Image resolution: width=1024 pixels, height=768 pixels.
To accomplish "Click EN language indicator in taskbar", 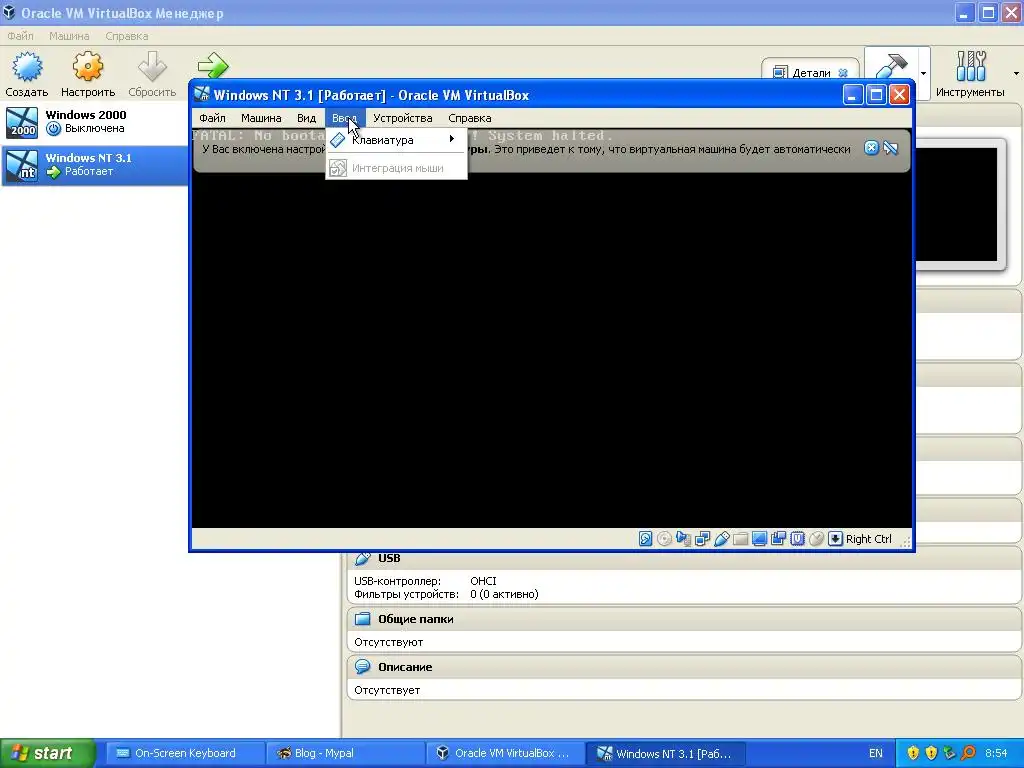I will tap(876, 753).
